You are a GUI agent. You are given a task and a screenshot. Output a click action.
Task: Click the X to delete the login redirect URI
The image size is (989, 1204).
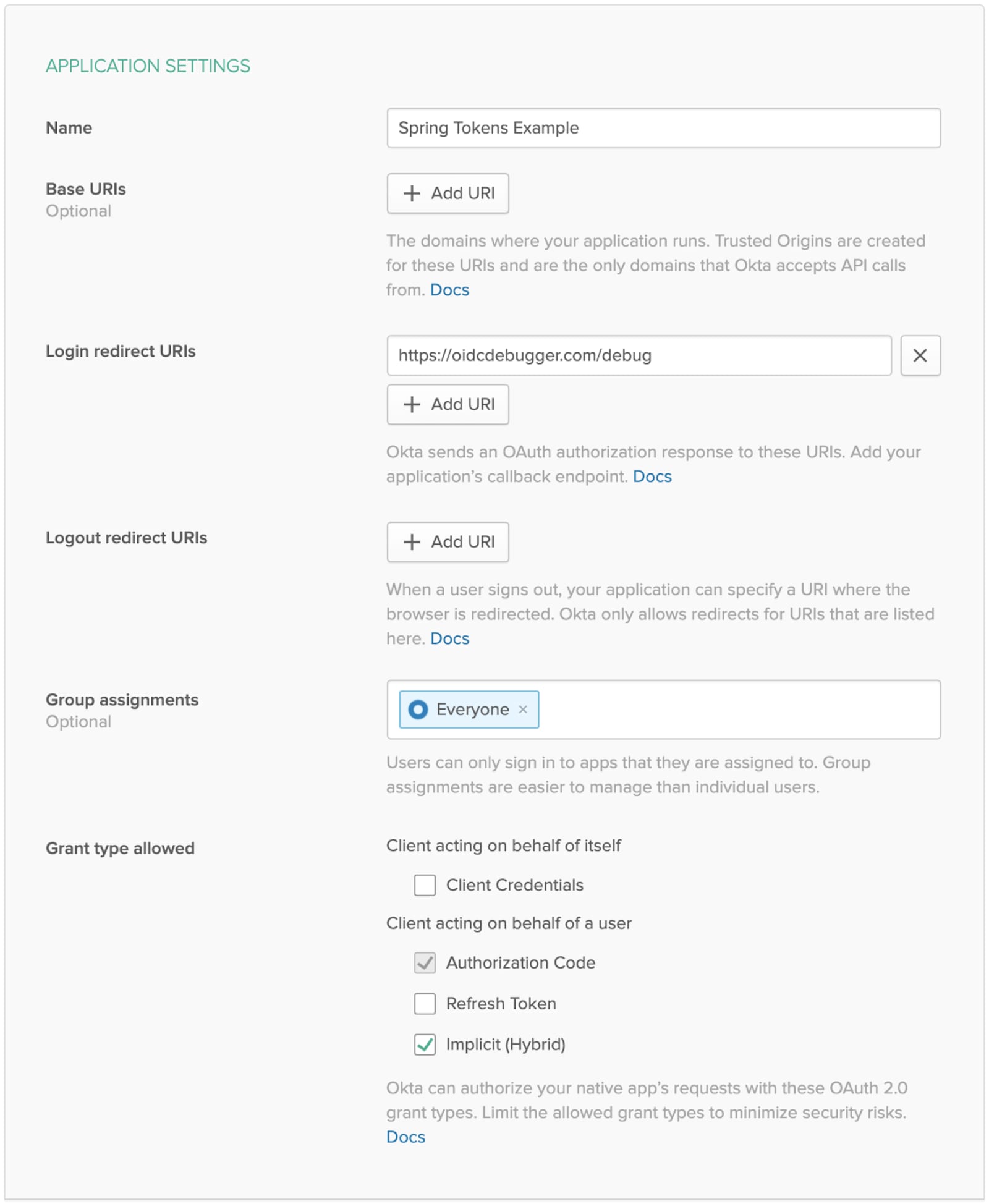click(920, 355)
